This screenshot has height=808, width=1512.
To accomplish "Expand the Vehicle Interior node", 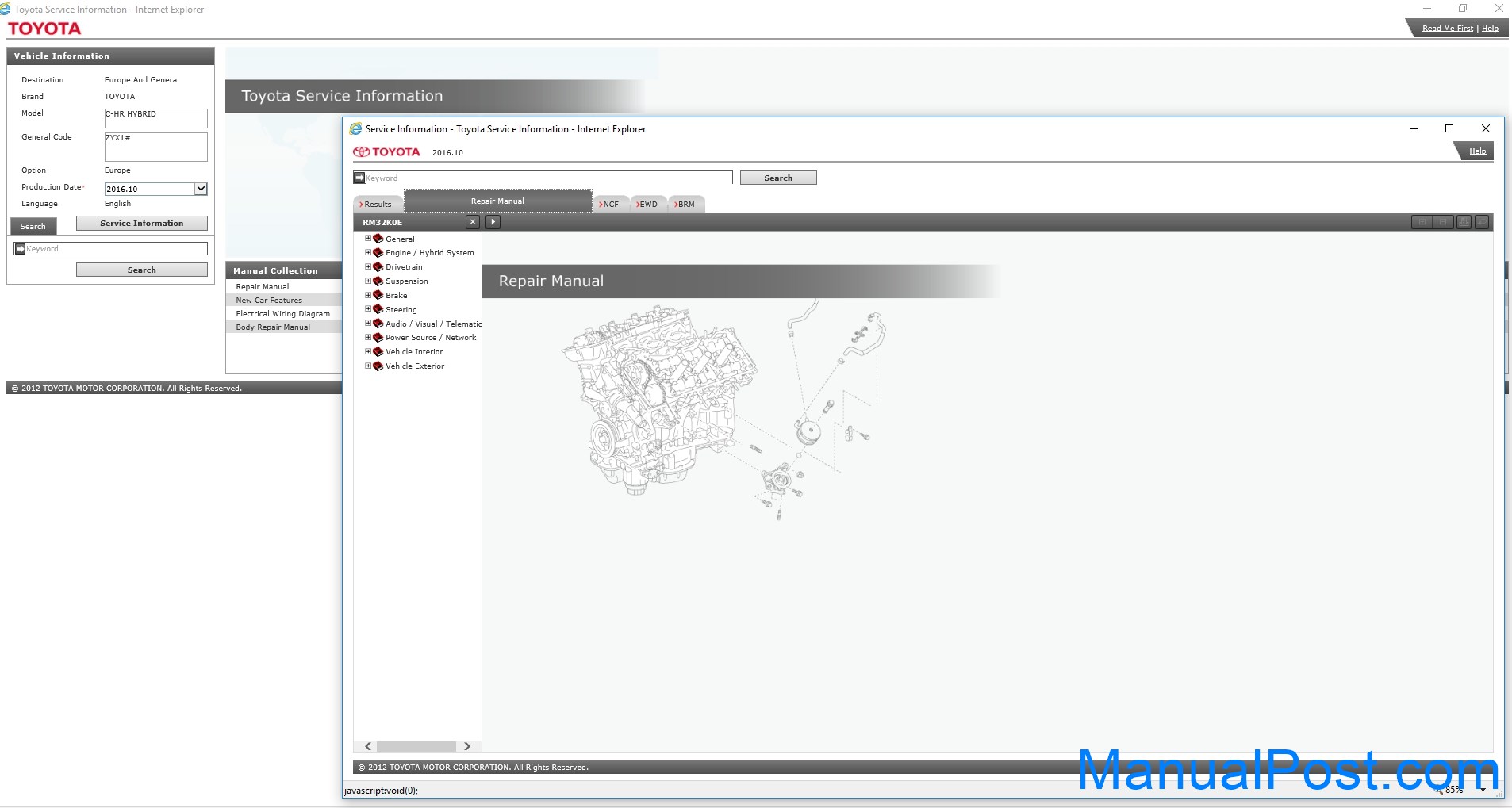I will [x=368, y=351].
